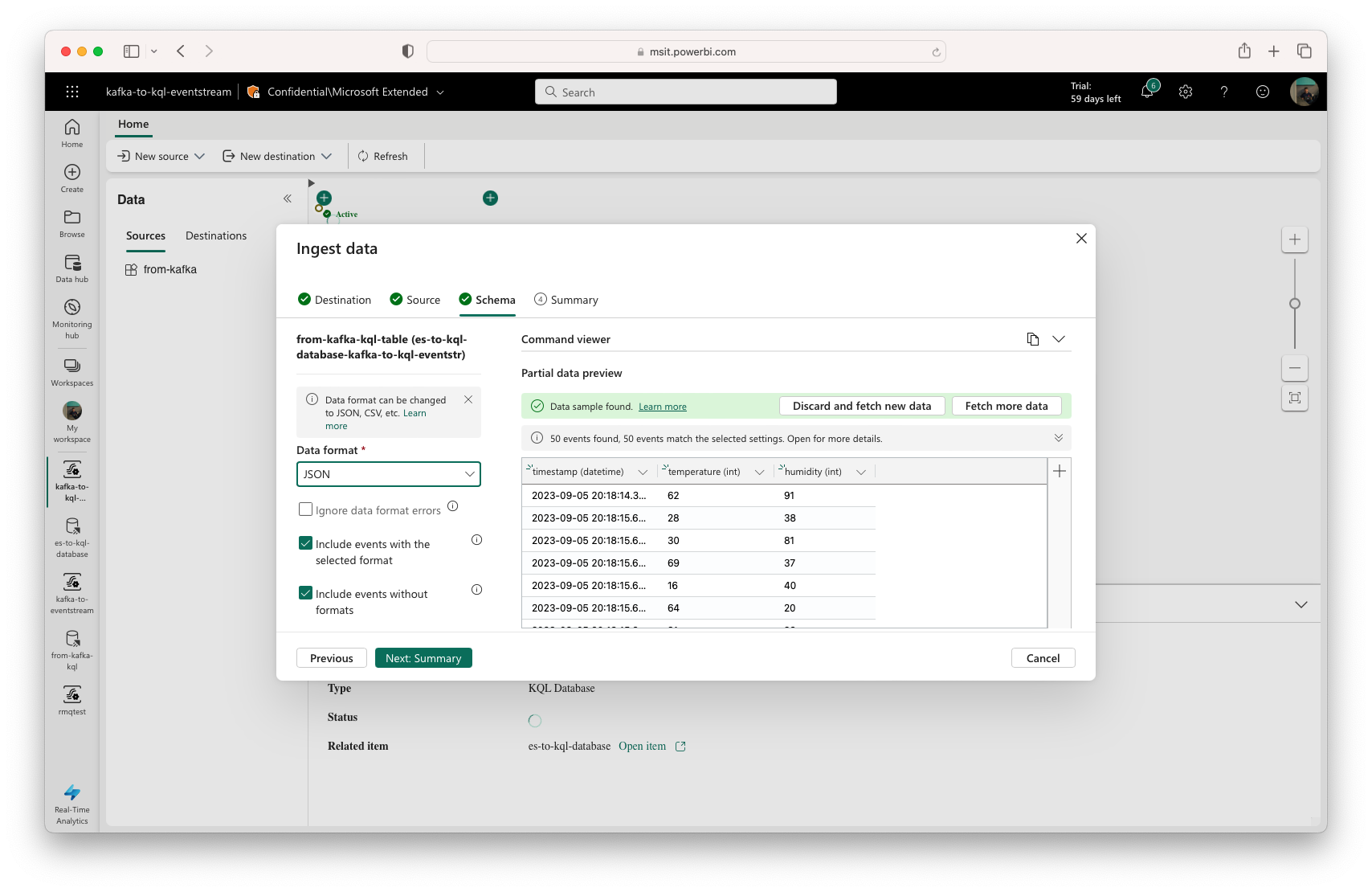Copy command from the Command viewer
1372x892 pixels.
1033,339
